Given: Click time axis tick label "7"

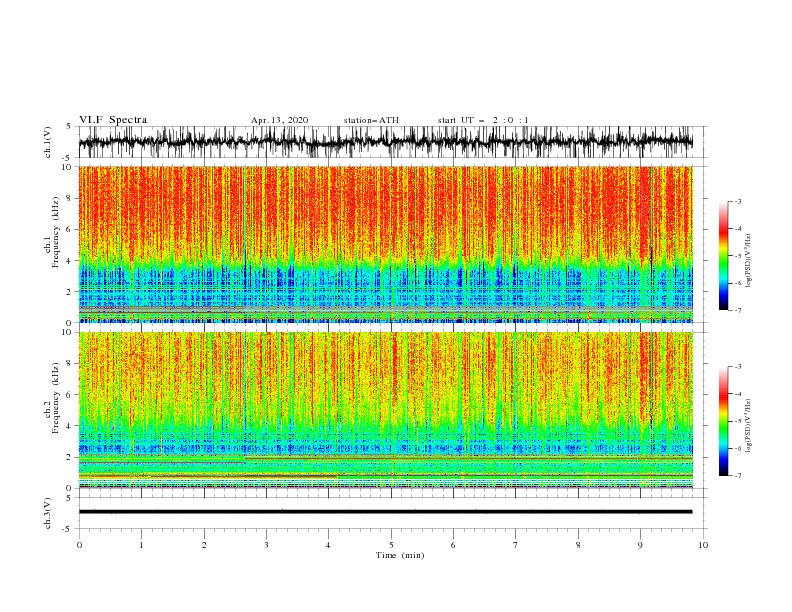Looking at the screenshot, I should pyautogui.click(x=516, y=545).
